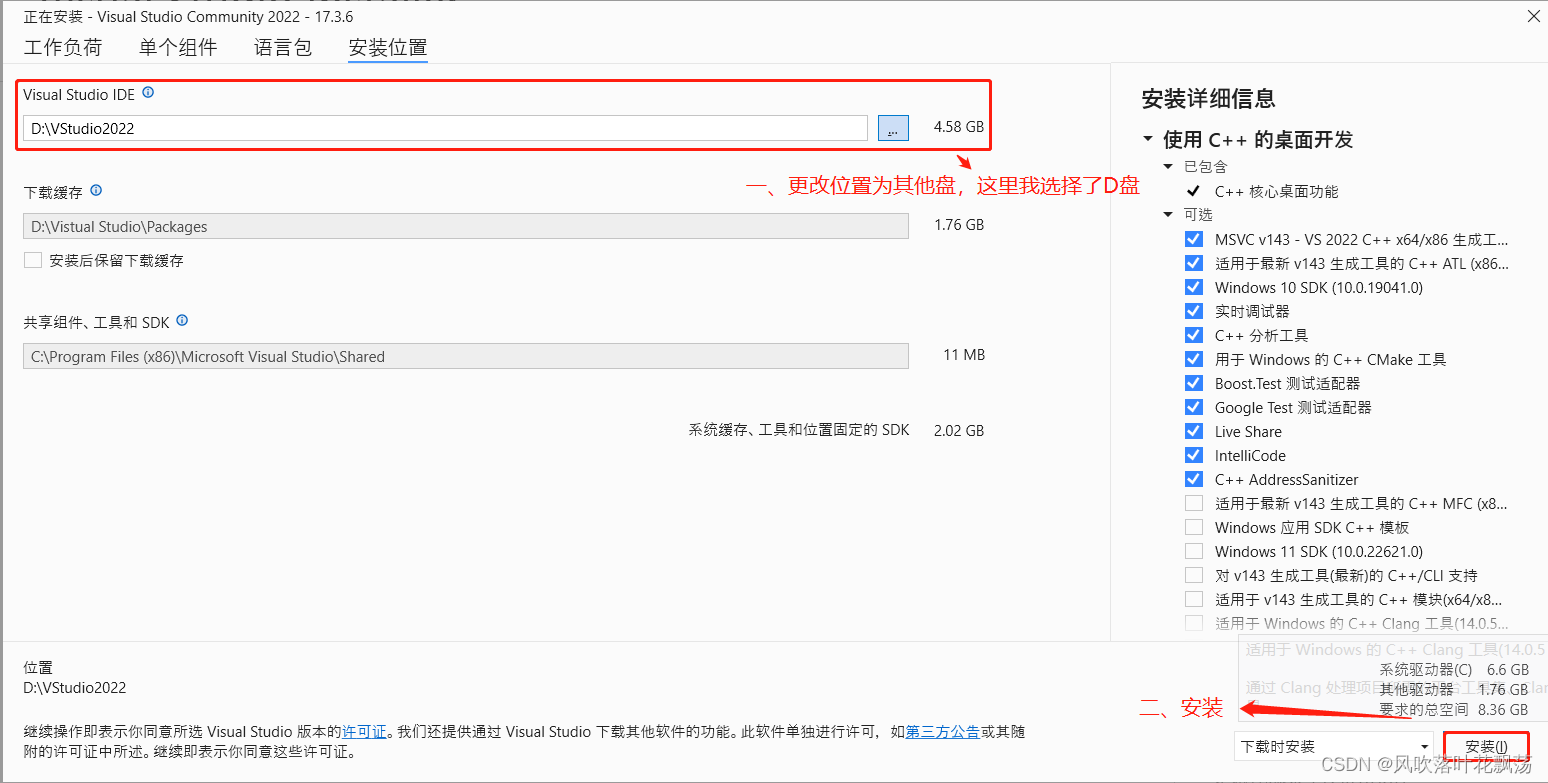The height and width of the screenshot is (783, 1548).
Task: Go to the 语言包 tab
Action: [283, 47]
